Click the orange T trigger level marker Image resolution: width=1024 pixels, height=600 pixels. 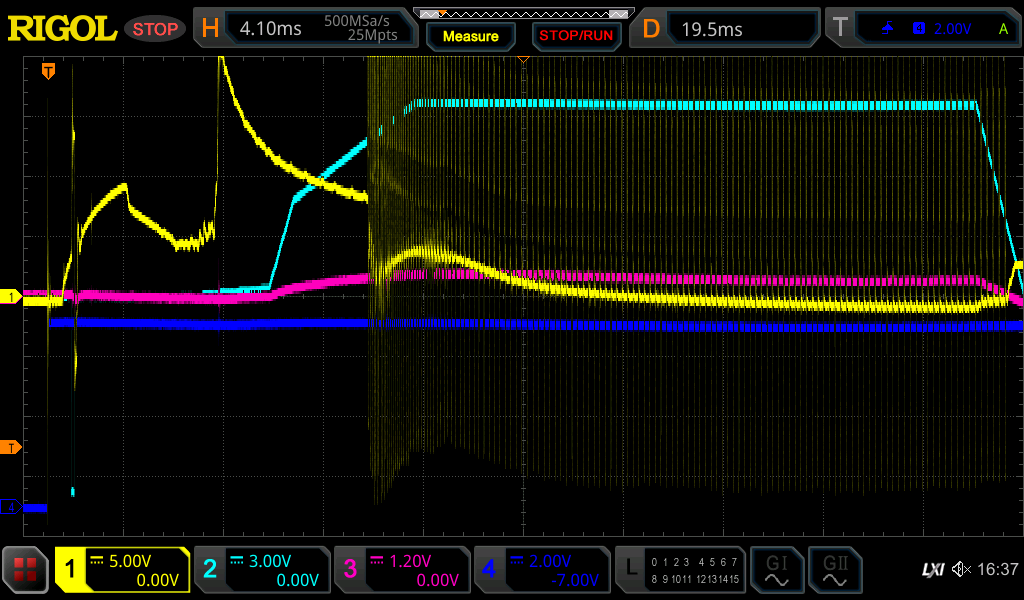[x=11, y=447]
